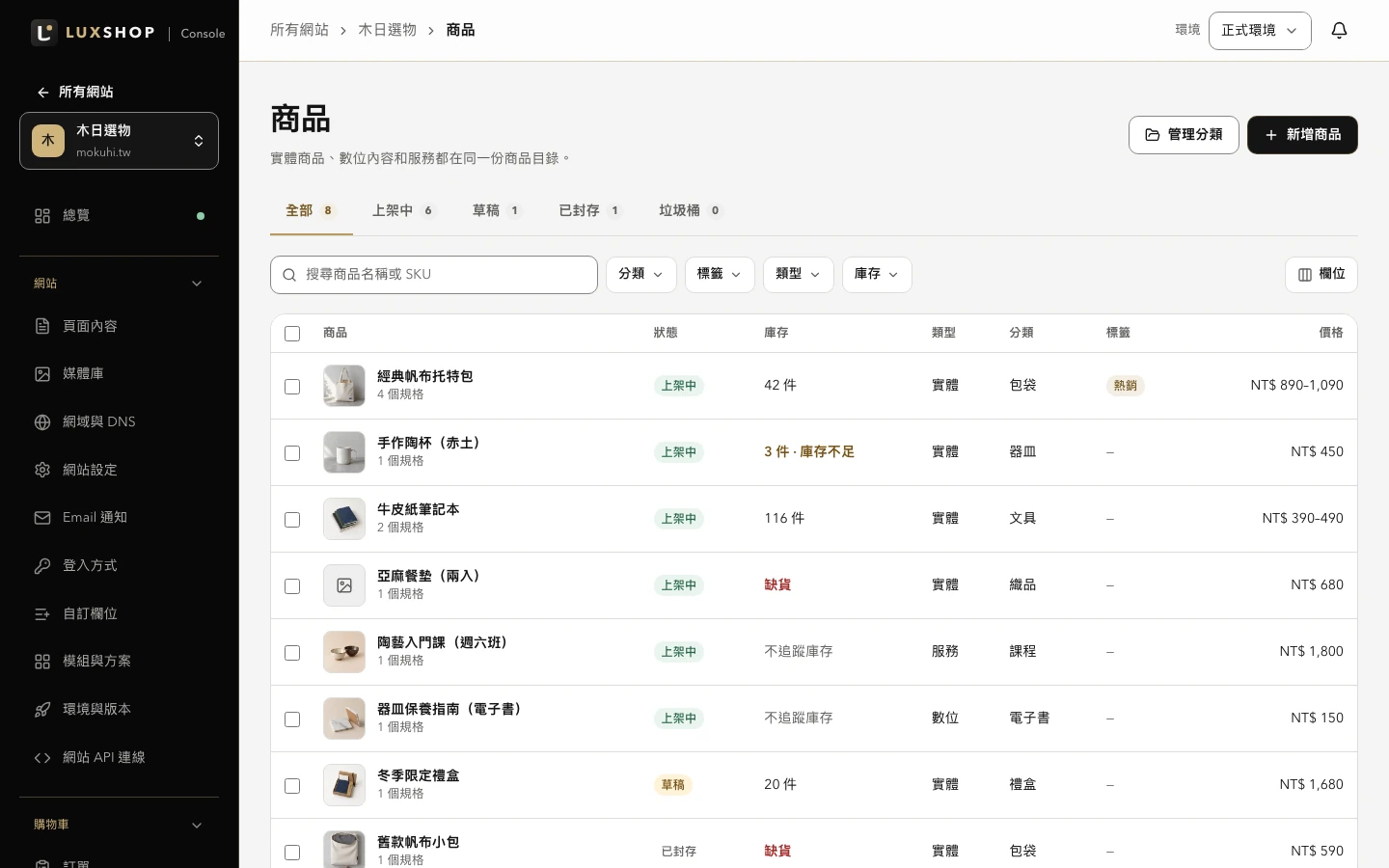Check the 器皿保養指南 row checkbox

[292, 719]
